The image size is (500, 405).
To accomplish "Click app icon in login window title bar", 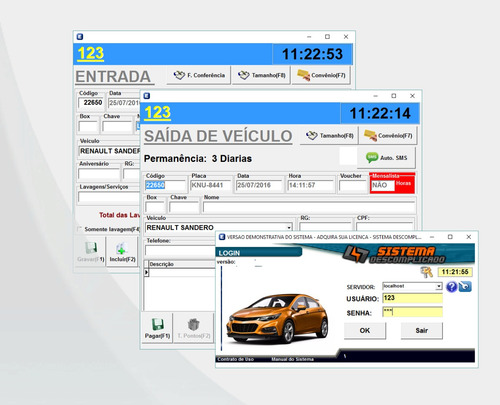I will [x=222, y=237].
